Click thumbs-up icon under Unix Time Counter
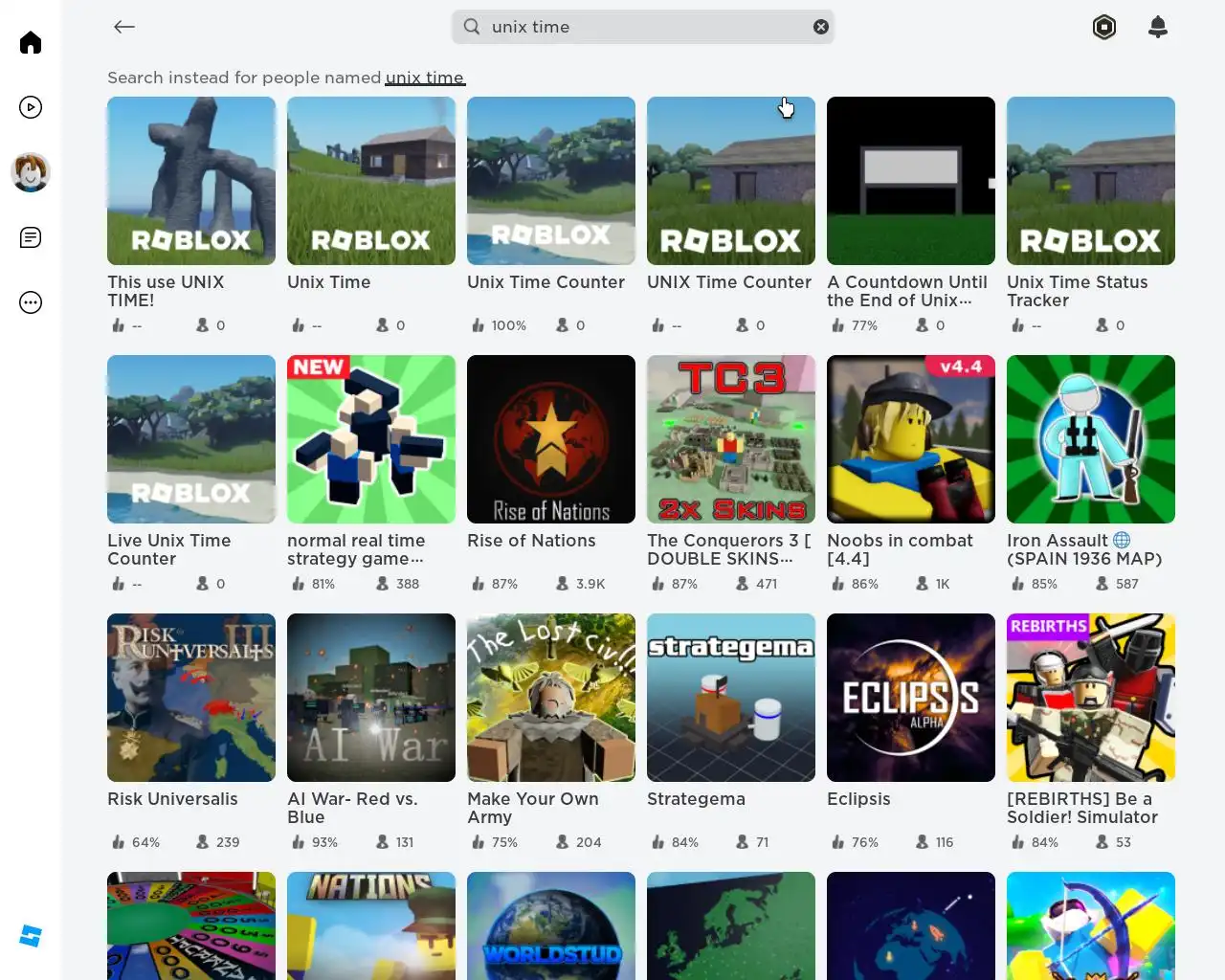Viewport: 1225px width, 980px height. coord(478,325)
